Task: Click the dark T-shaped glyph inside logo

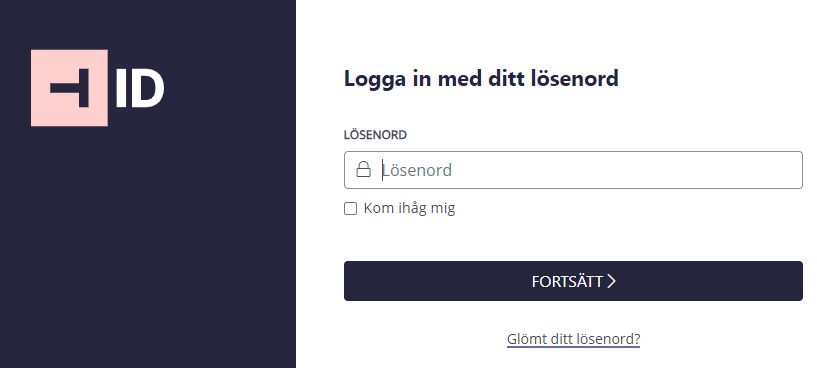Action: click(x=69, y=88)
